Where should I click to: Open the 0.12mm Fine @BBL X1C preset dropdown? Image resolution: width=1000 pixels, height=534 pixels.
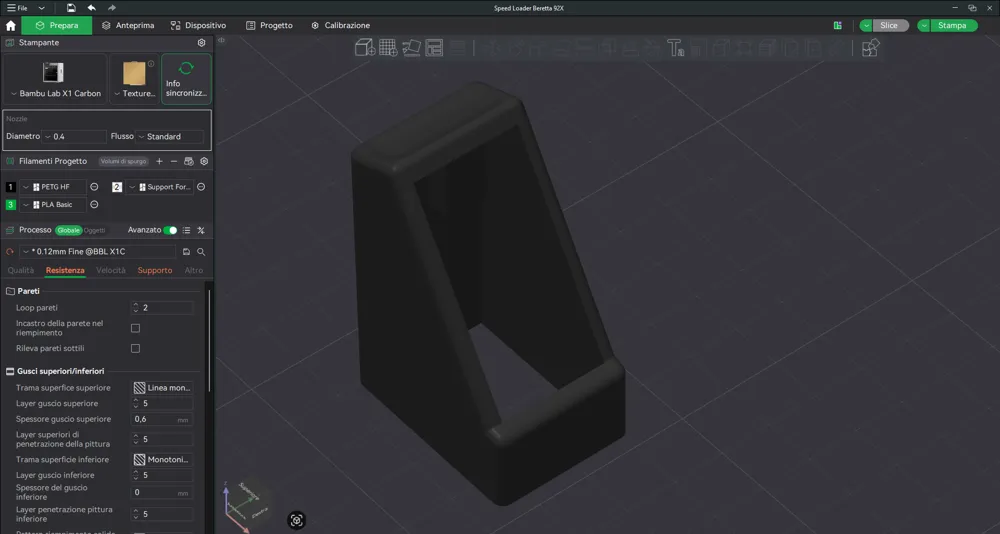point(97,252)
